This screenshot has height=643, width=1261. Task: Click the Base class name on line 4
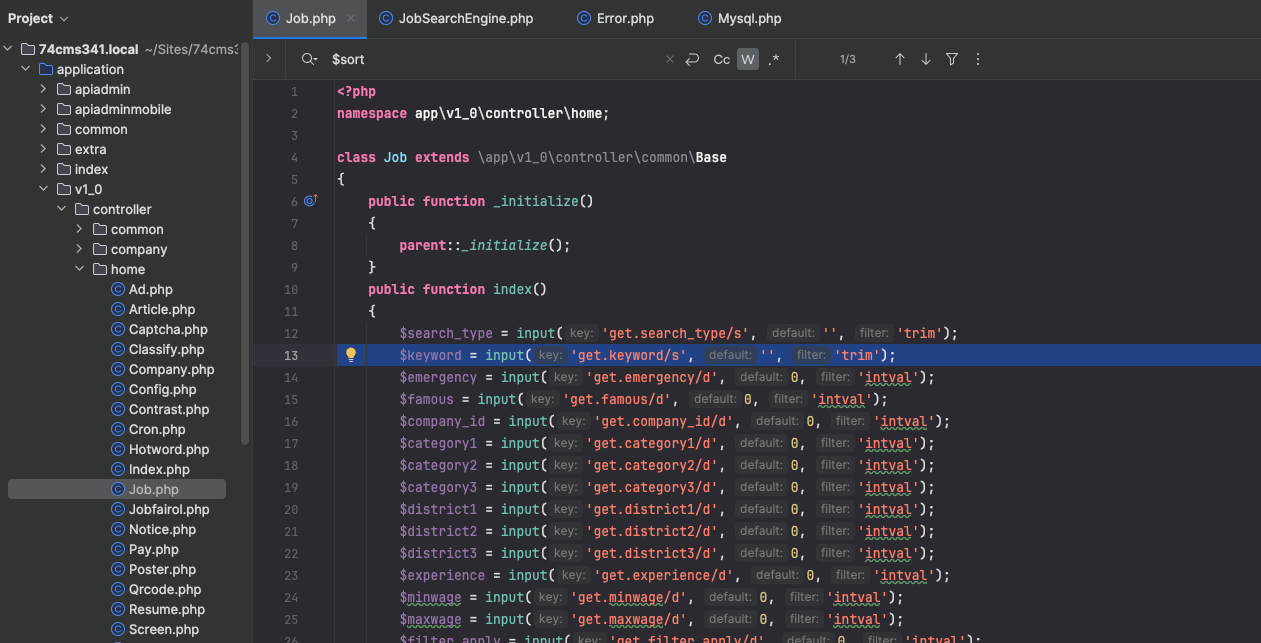711,157
